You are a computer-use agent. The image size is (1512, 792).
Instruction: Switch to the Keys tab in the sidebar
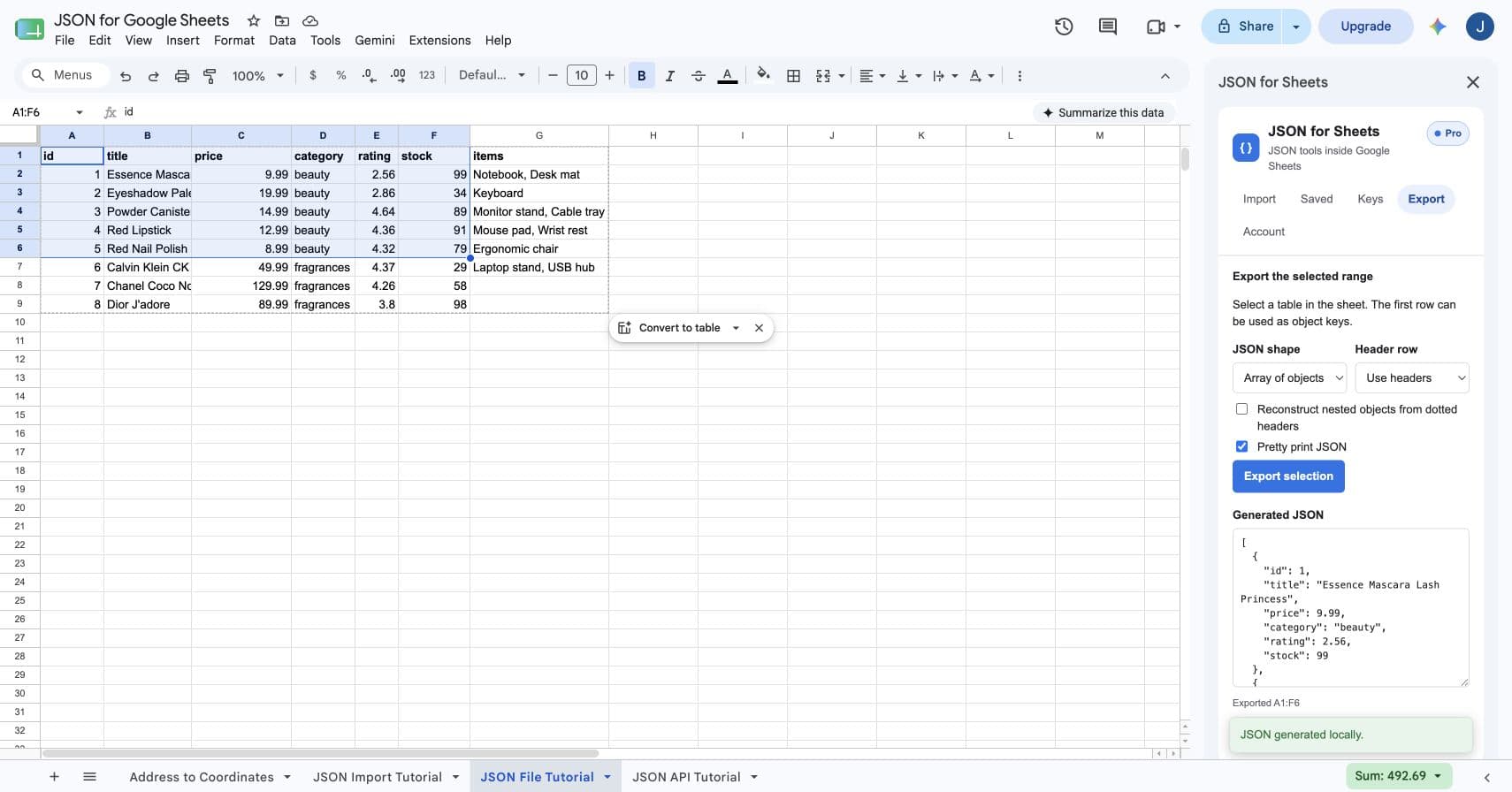(x=1370, y=199)
